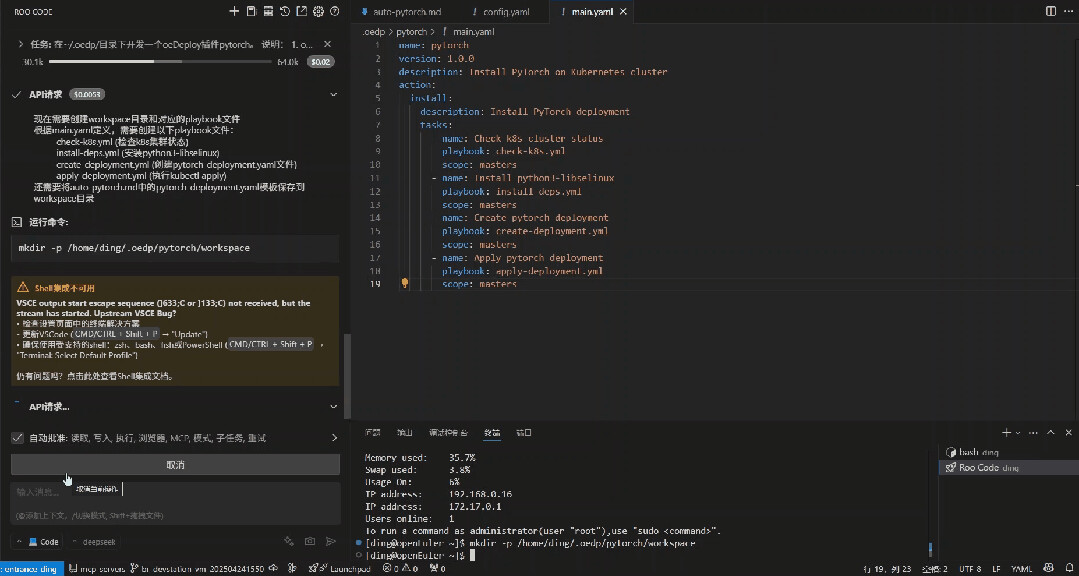The width and height of the screenshot is (1079, 576).
Task: Click the send message arrow icon
Action: coord(331,541)
